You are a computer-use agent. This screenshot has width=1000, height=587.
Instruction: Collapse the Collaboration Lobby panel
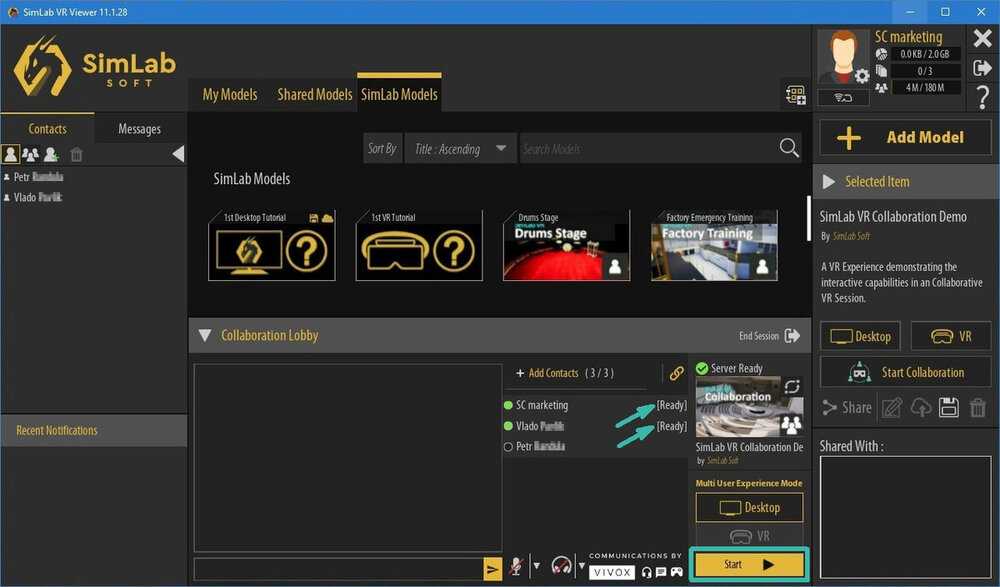(x=205, y=336)
